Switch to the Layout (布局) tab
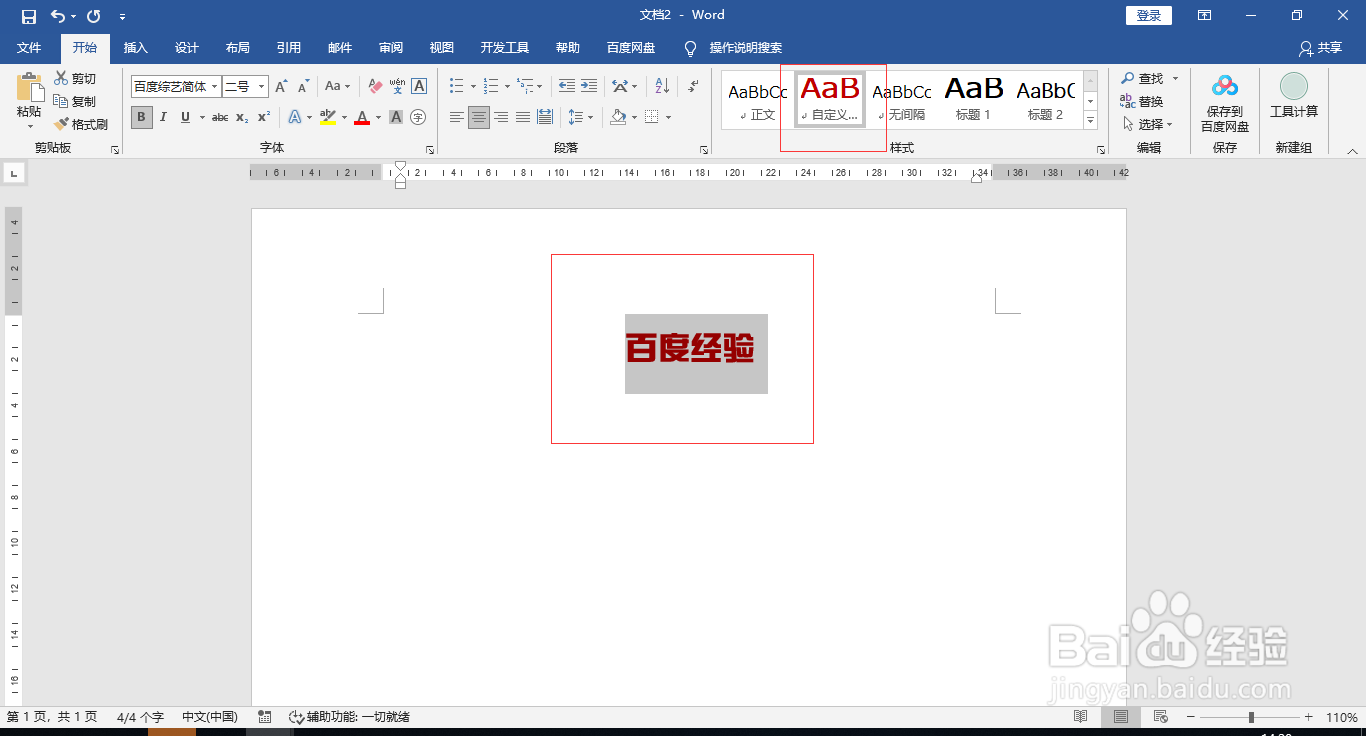Viewport: 1366px width, 736px height. [x=238, y=48]
